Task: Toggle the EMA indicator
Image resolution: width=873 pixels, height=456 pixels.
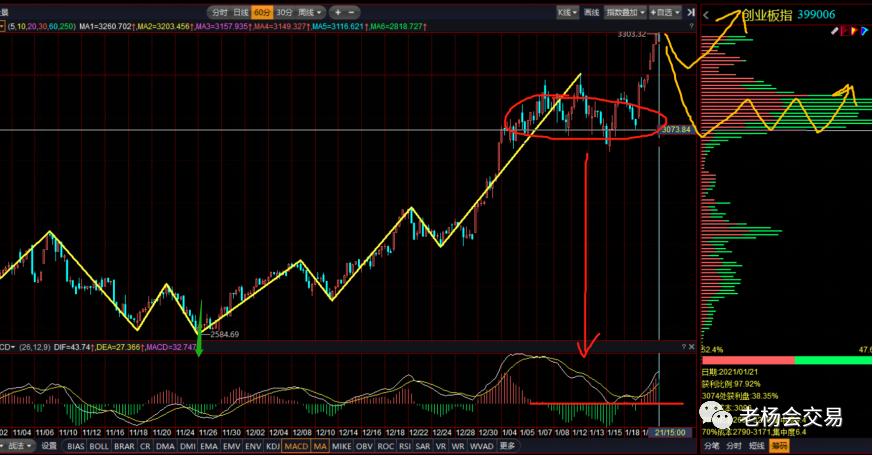Action: coord(209,446)
